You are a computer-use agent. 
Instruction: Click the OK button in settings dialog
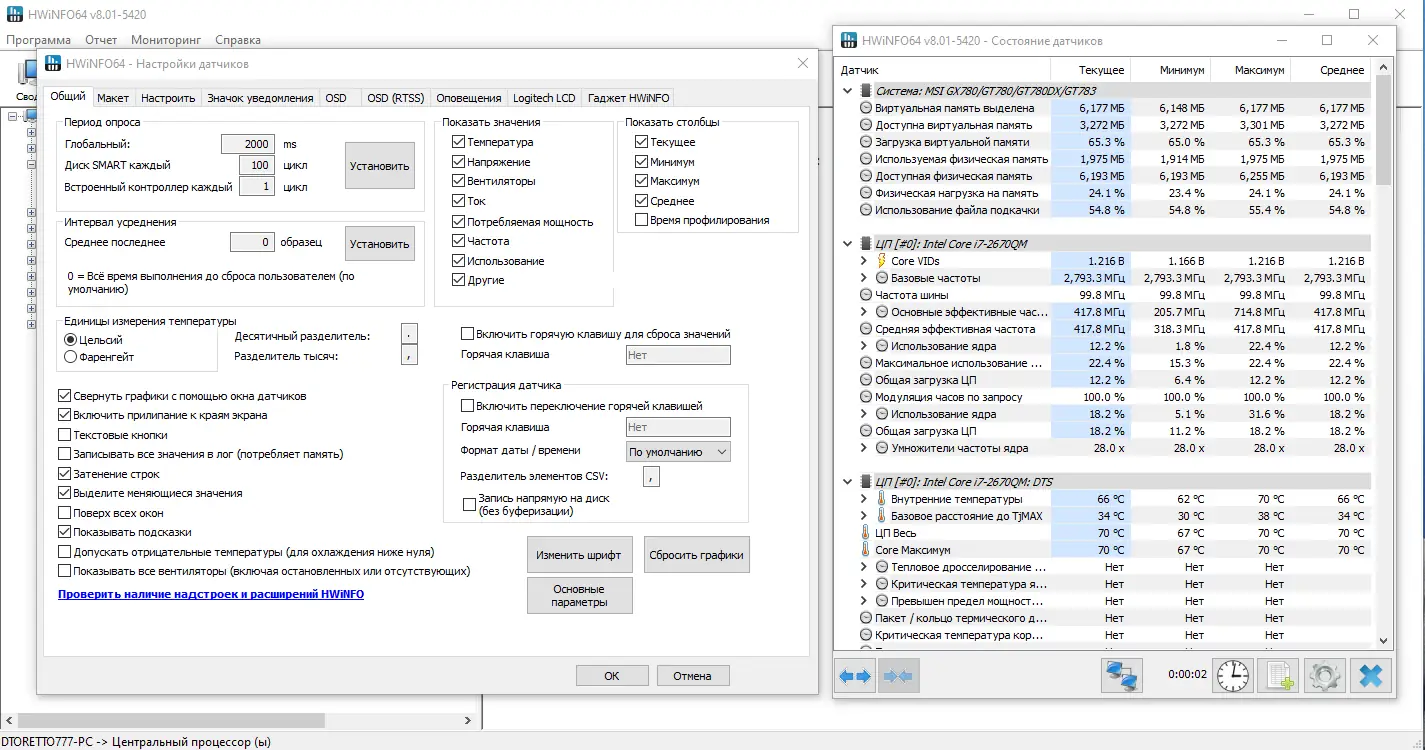[x=612, y=676]
